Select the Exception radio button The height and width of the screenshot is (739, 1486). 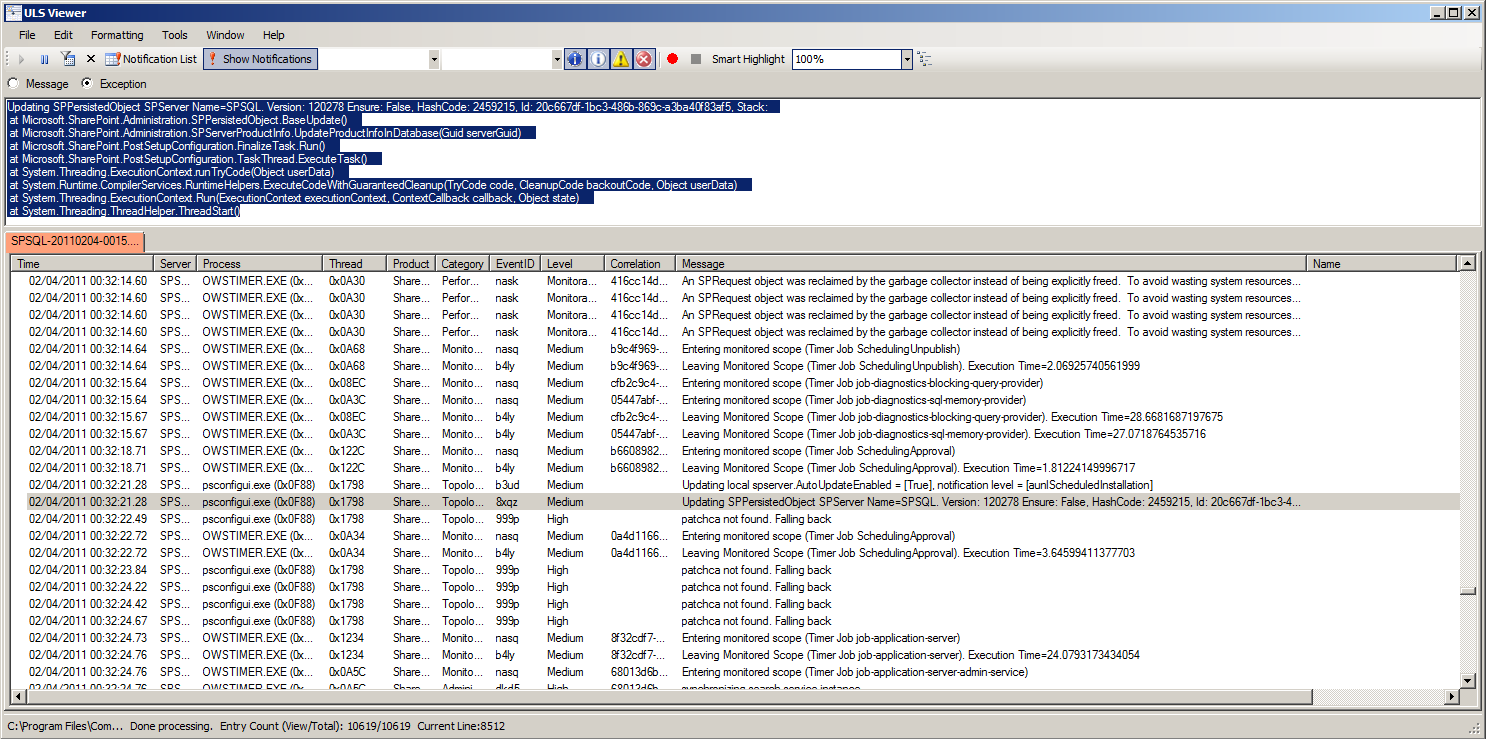87,84
